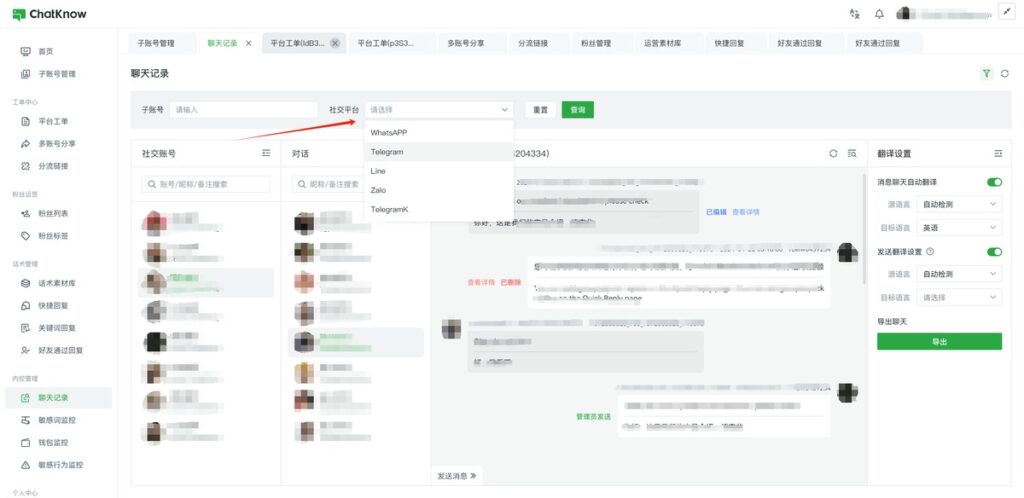
Task: Open 源语言 dropdown under 发送翻译设置
Action: tap(959, 274)
